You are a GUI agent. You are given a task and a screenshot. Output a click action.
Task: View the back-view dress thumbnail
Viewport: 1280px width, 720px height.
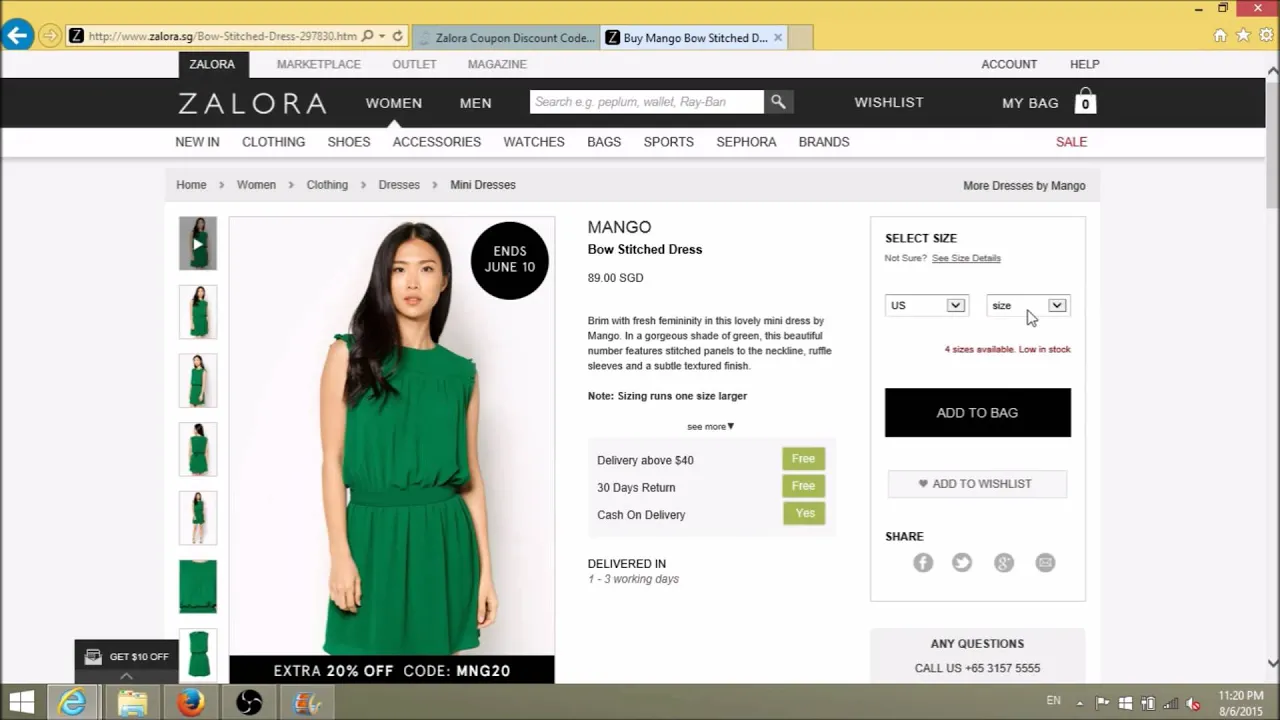coord(198,449)
